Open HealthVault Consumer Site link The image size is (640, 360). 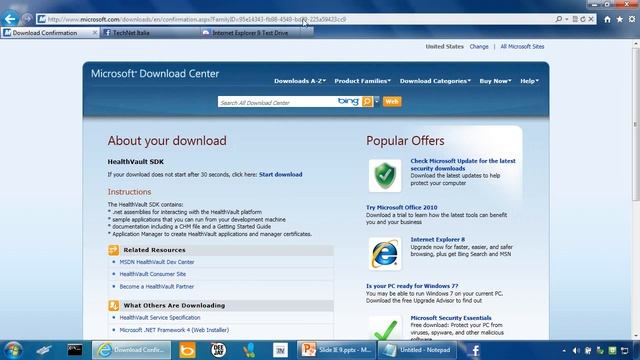click(153, 274)
